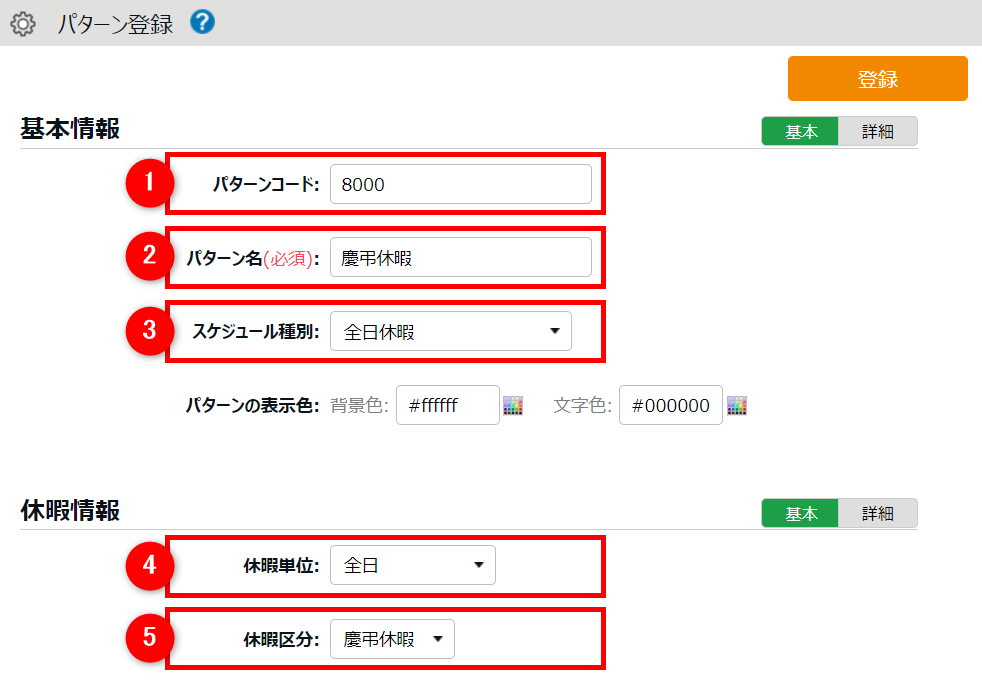Select 基本 toggle in 休暇情報 section
The height and width of the screenshot is (688, 982).
[800, 514]
